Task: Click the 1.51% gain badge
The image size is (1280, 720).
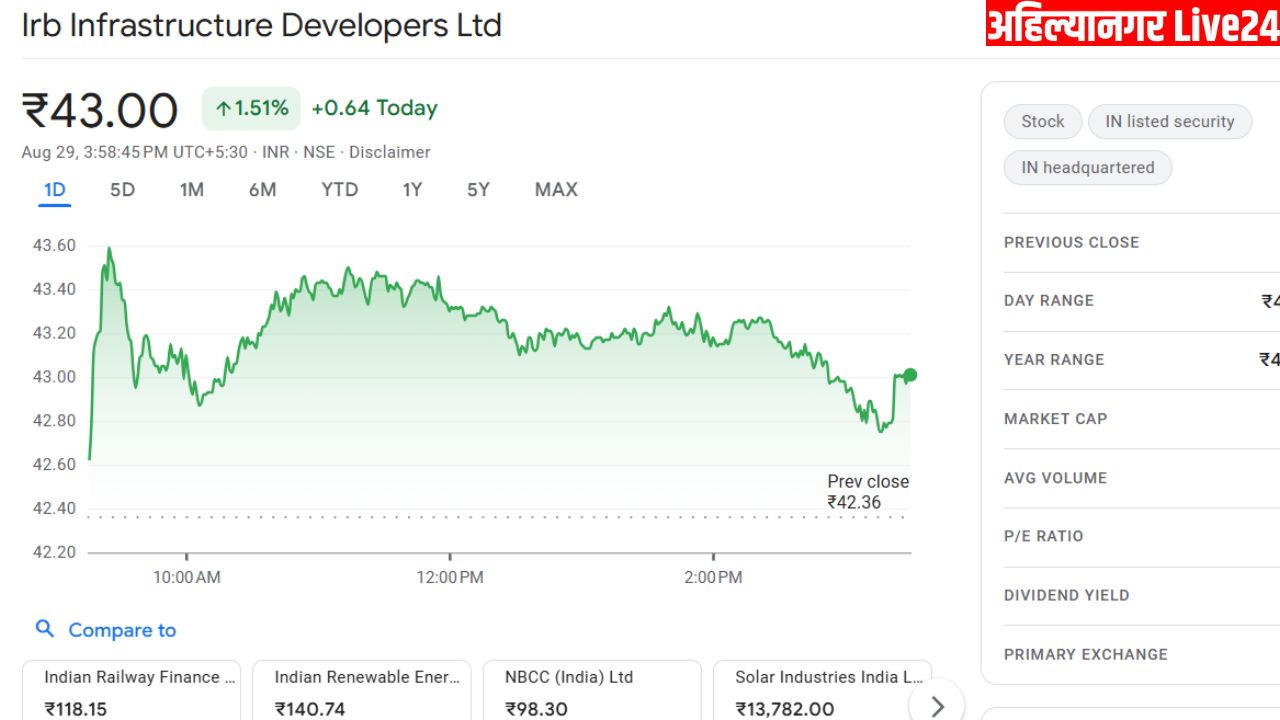Action: pos(251,108)
